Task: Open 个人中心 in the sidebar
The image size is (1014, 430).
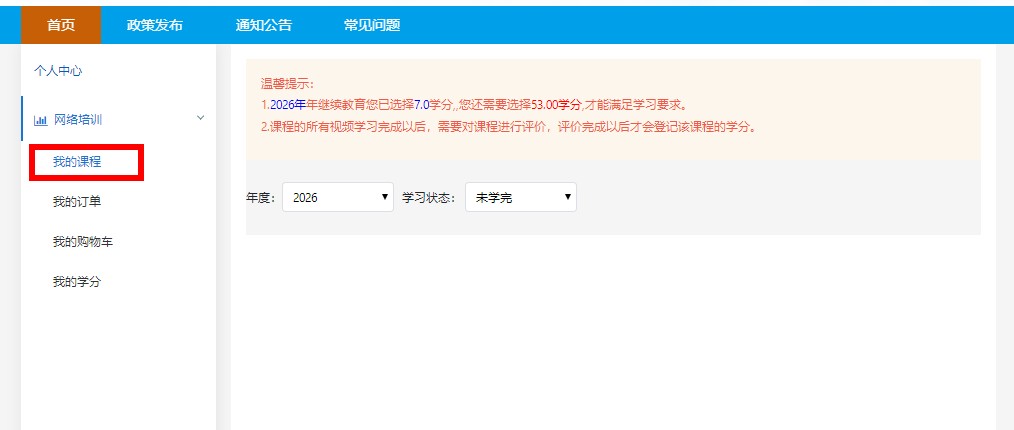Action: 58,71
